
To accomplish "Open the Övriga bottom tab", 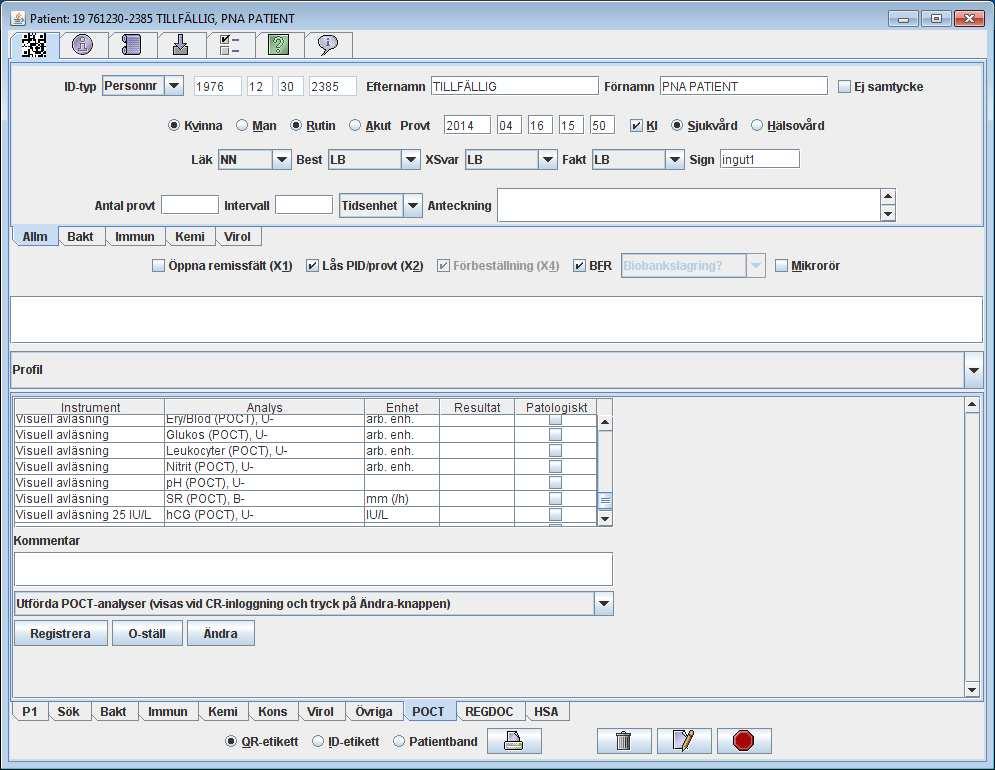I will pyautogui.click(x=374, y=712).
